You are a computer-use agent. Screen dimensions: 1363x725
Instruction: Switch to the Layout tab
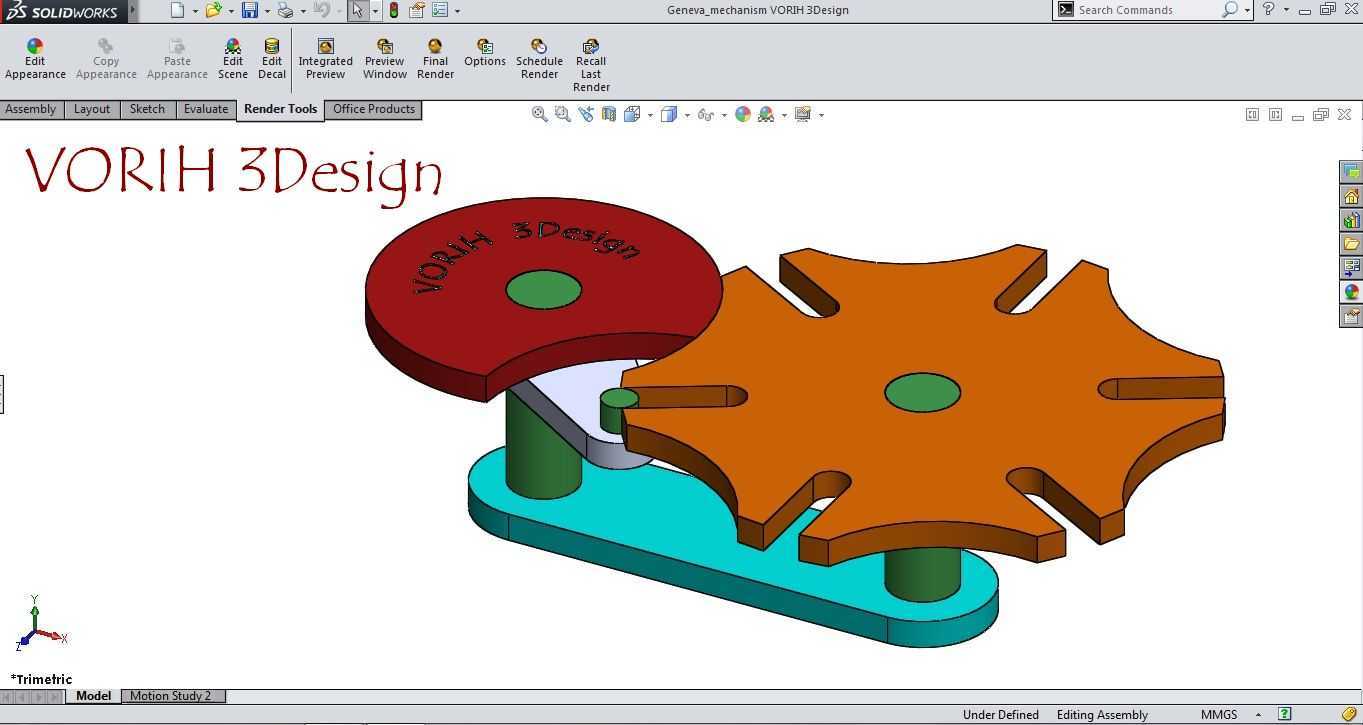pyautogui.click(x=92, y=109)
